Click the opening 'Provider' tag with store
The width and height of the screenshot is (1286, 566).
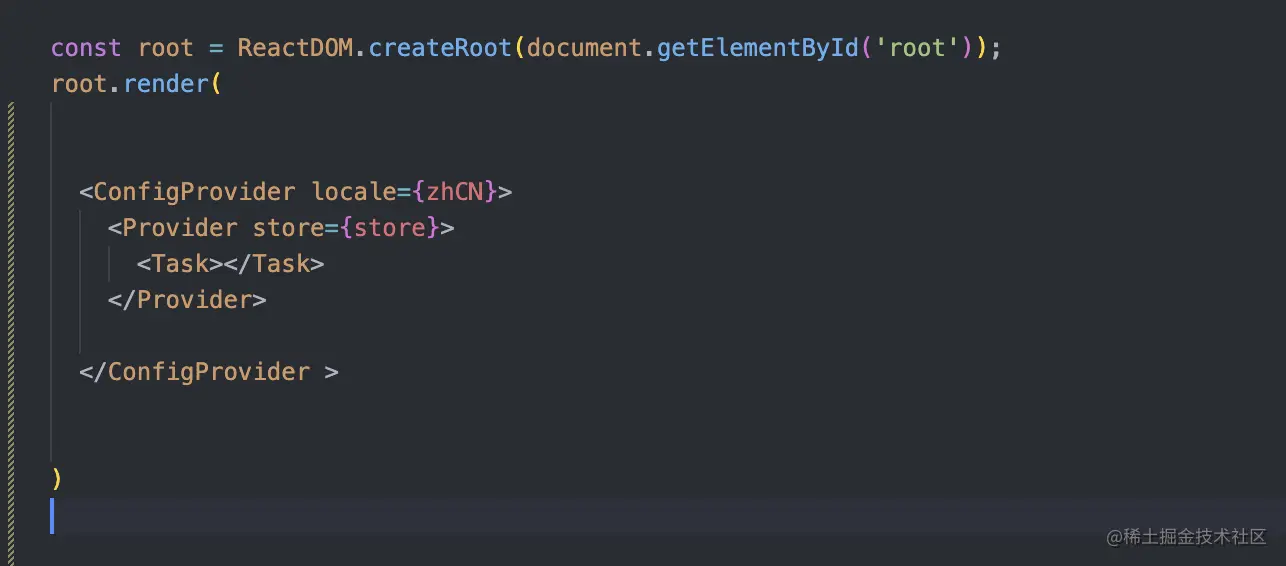[x=180, y=228]
